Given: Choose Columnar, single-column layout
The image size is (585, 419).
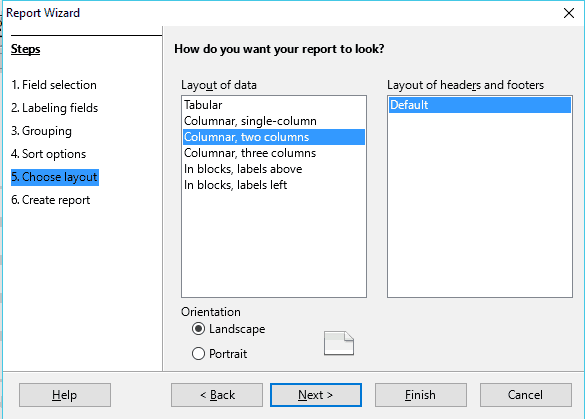Looking at the screenshot, I should tap(273, 121).
